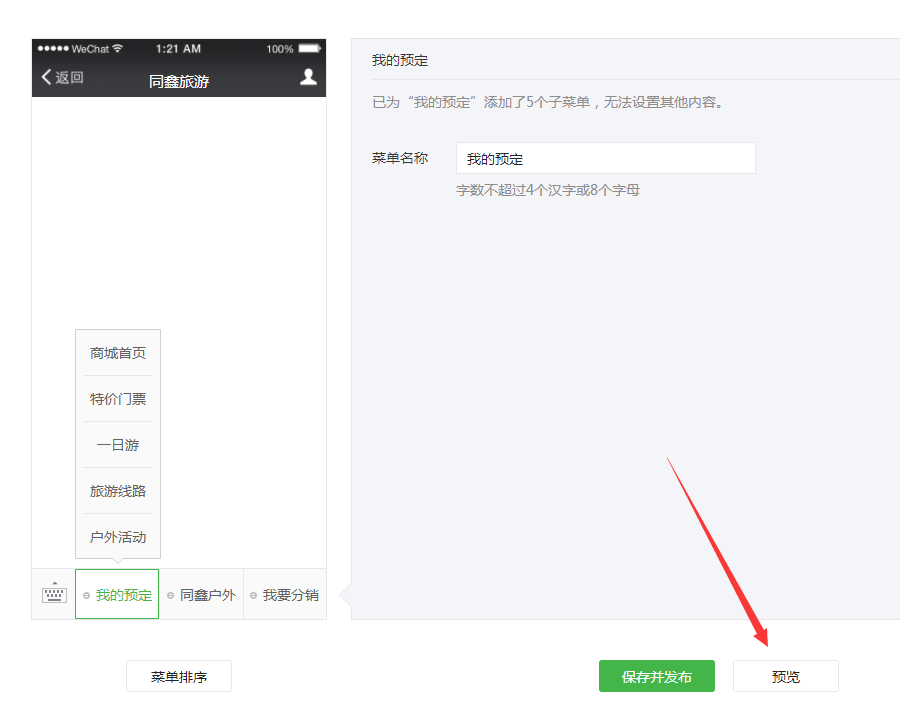Click the 1:21 AM clock in status bar
The image size is (900, 719).
click(178, 48)
